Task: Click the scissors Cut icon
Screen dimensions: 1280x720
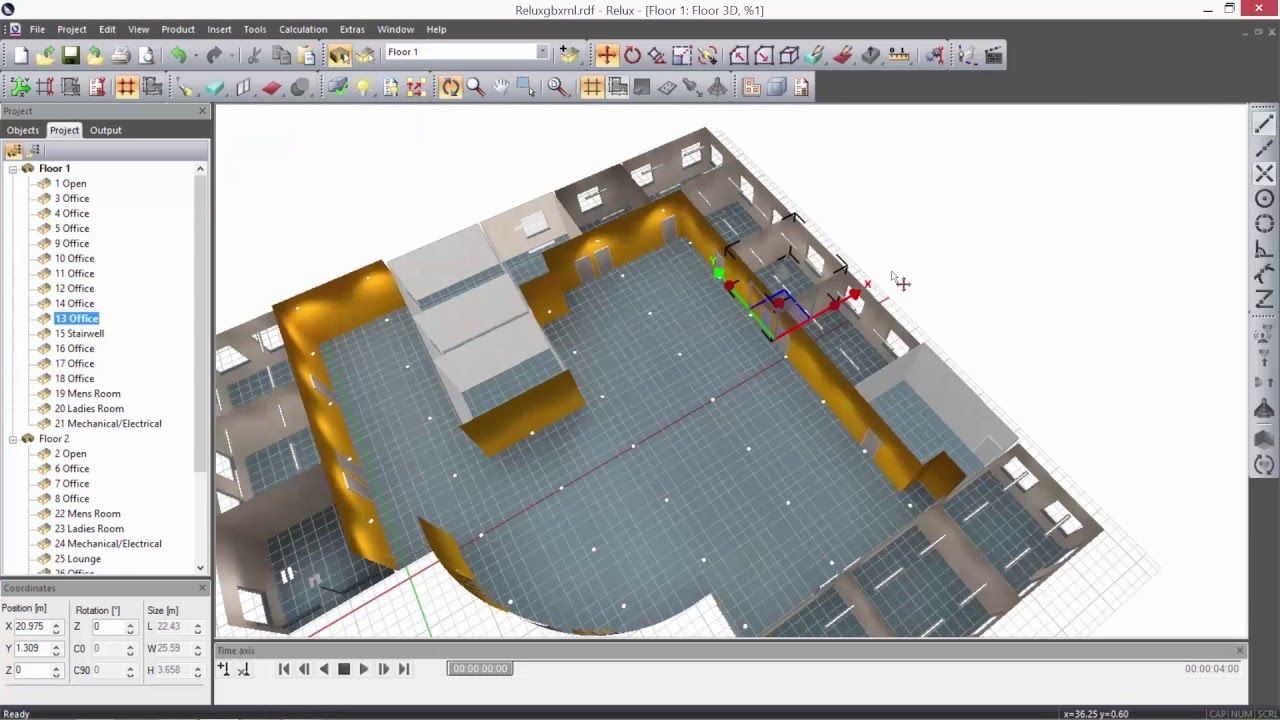Action: pyautogui.click(x=254, y=55)
